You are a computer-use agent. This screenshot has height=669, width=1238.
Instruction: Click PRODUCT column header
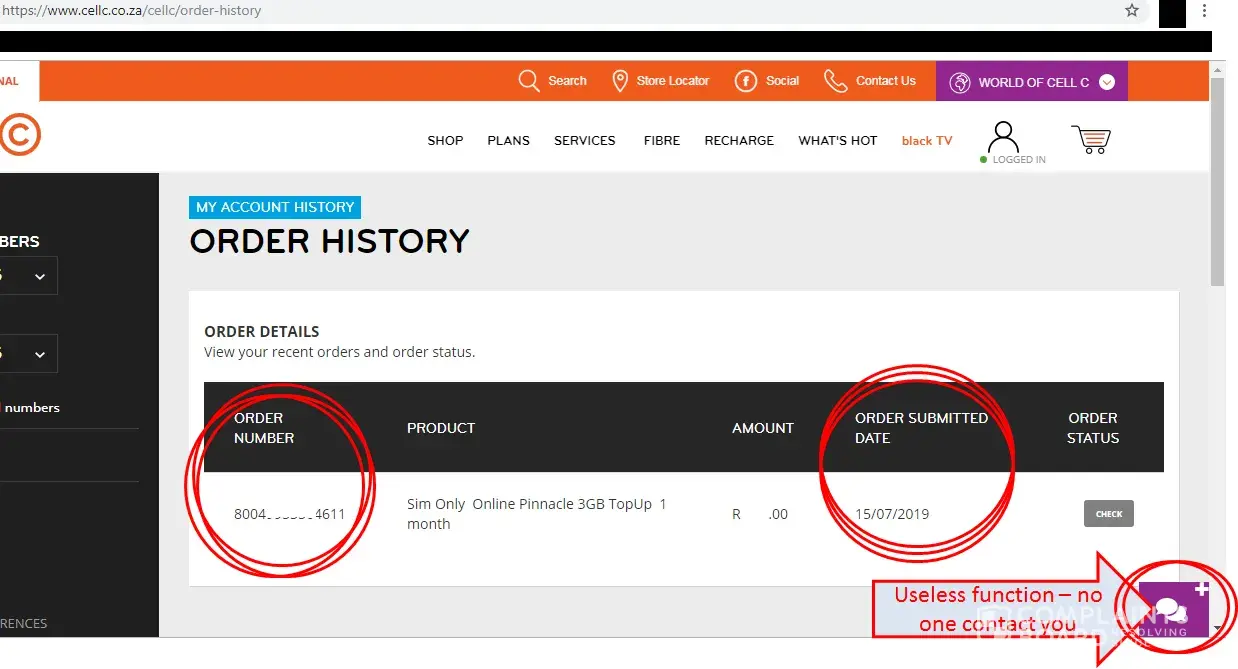(441, 428)
